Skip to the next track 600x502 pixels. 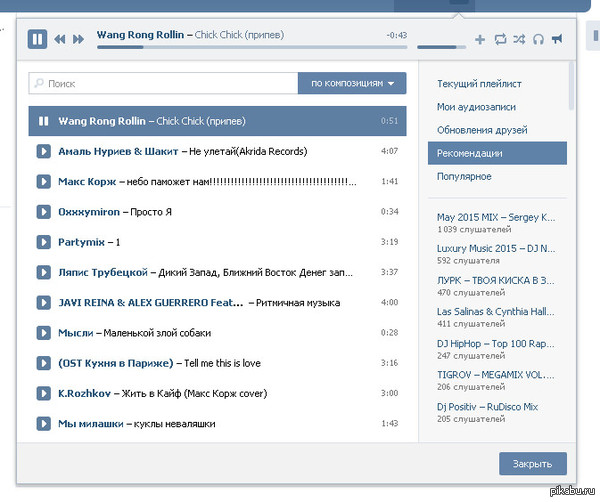coord(77,40)
